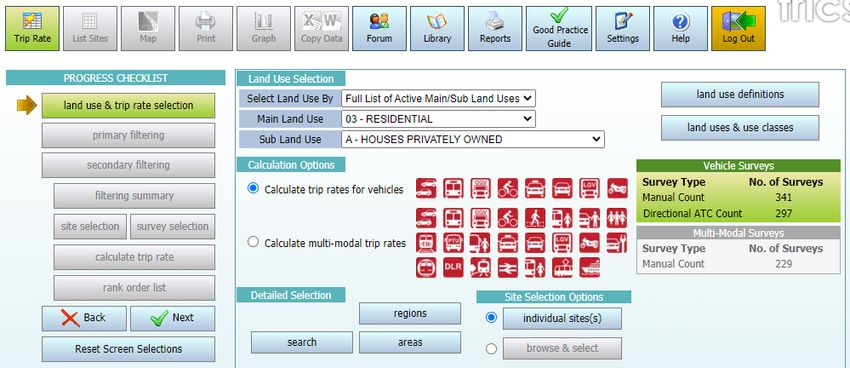The width and height of the screenshot is (850, 368).
Task: Select the browse & select radio option
Action: pyautogui.click(x=491, y=348)
